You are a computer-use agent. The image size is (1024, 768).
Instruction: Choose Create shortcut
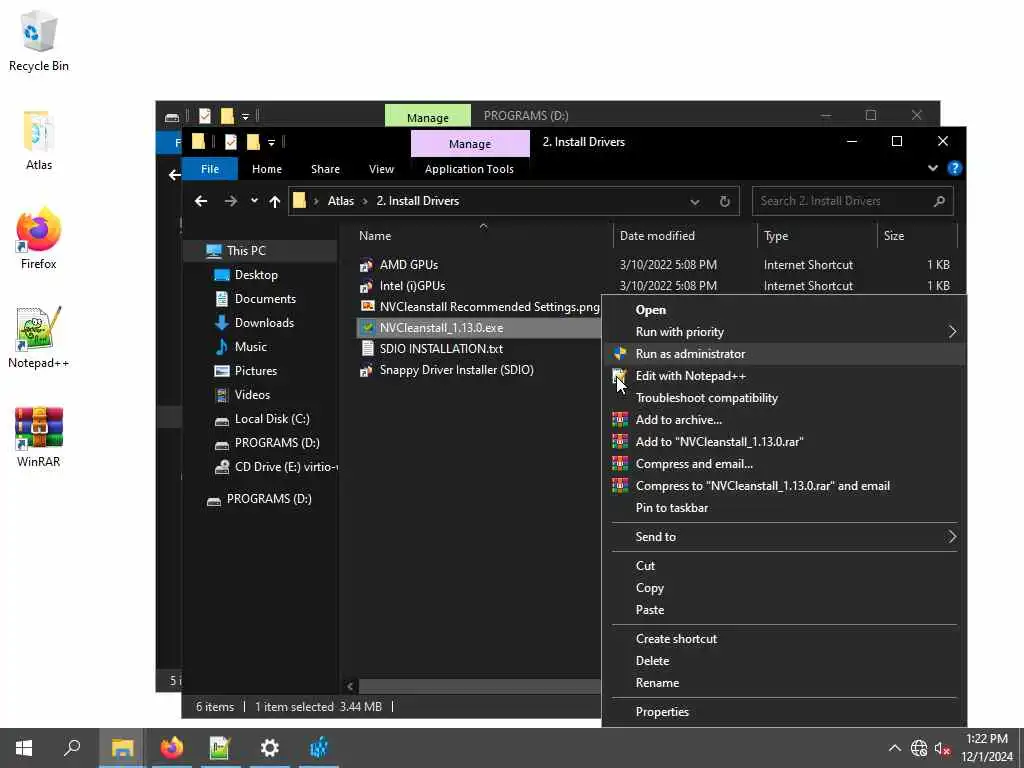tap(784, 639)
